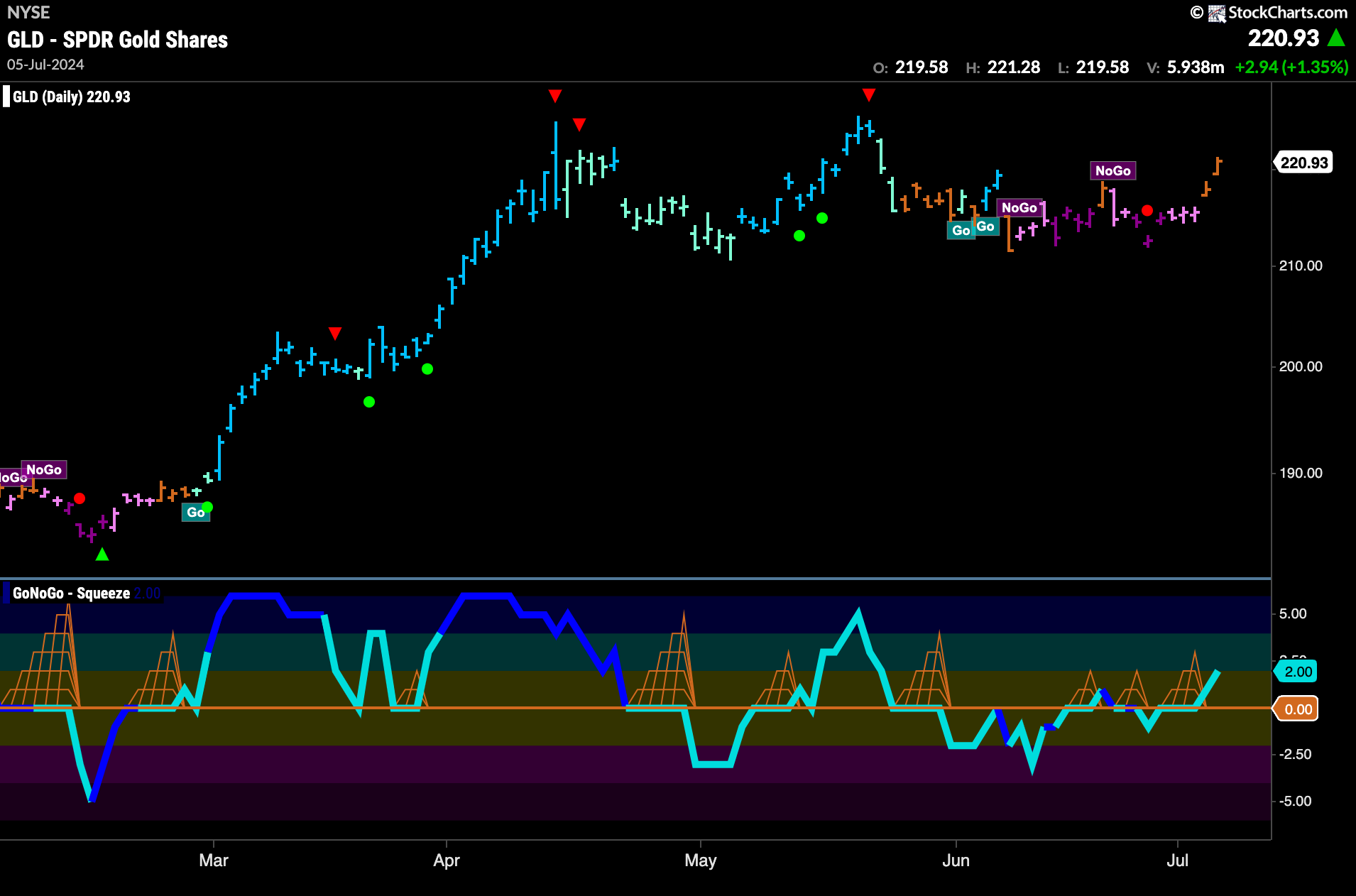
Task: Click the Jun label on the time axis
Action: (956, 861)
